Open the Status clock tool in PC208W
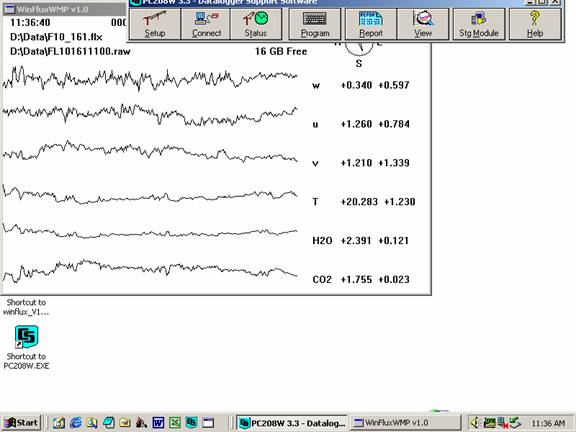Viewport: 576px width, 432px height. [x=256, y=24]
